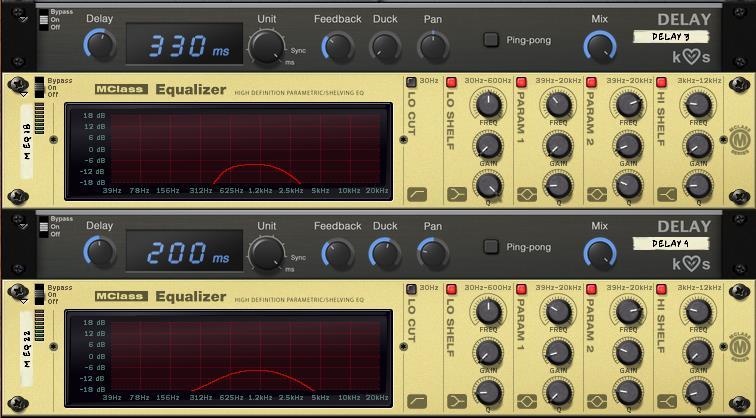
Task: Enable the 30Hz Lo Cut on M EQ 18
Action: tap(411, 81)
